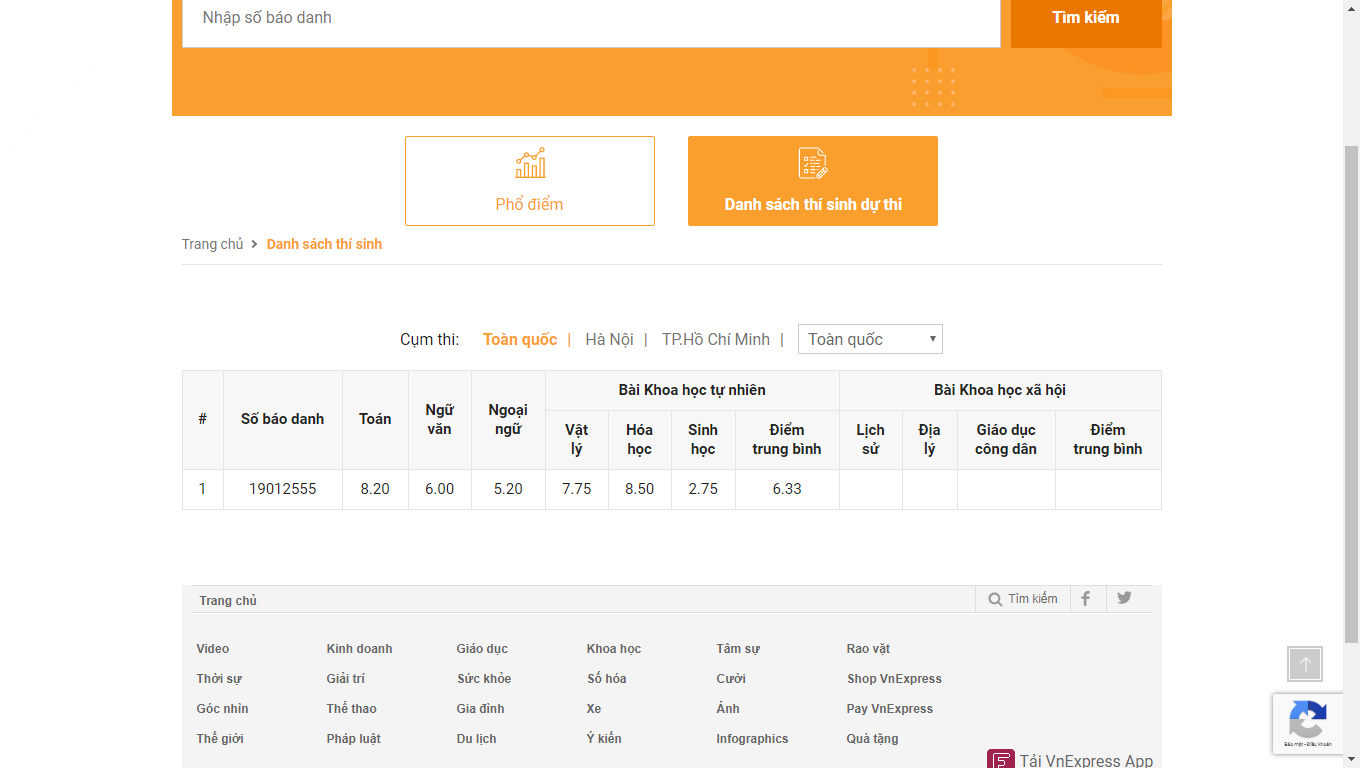Click candidate number 19012555 in table
1360x768 pixels.
[282, 489]
